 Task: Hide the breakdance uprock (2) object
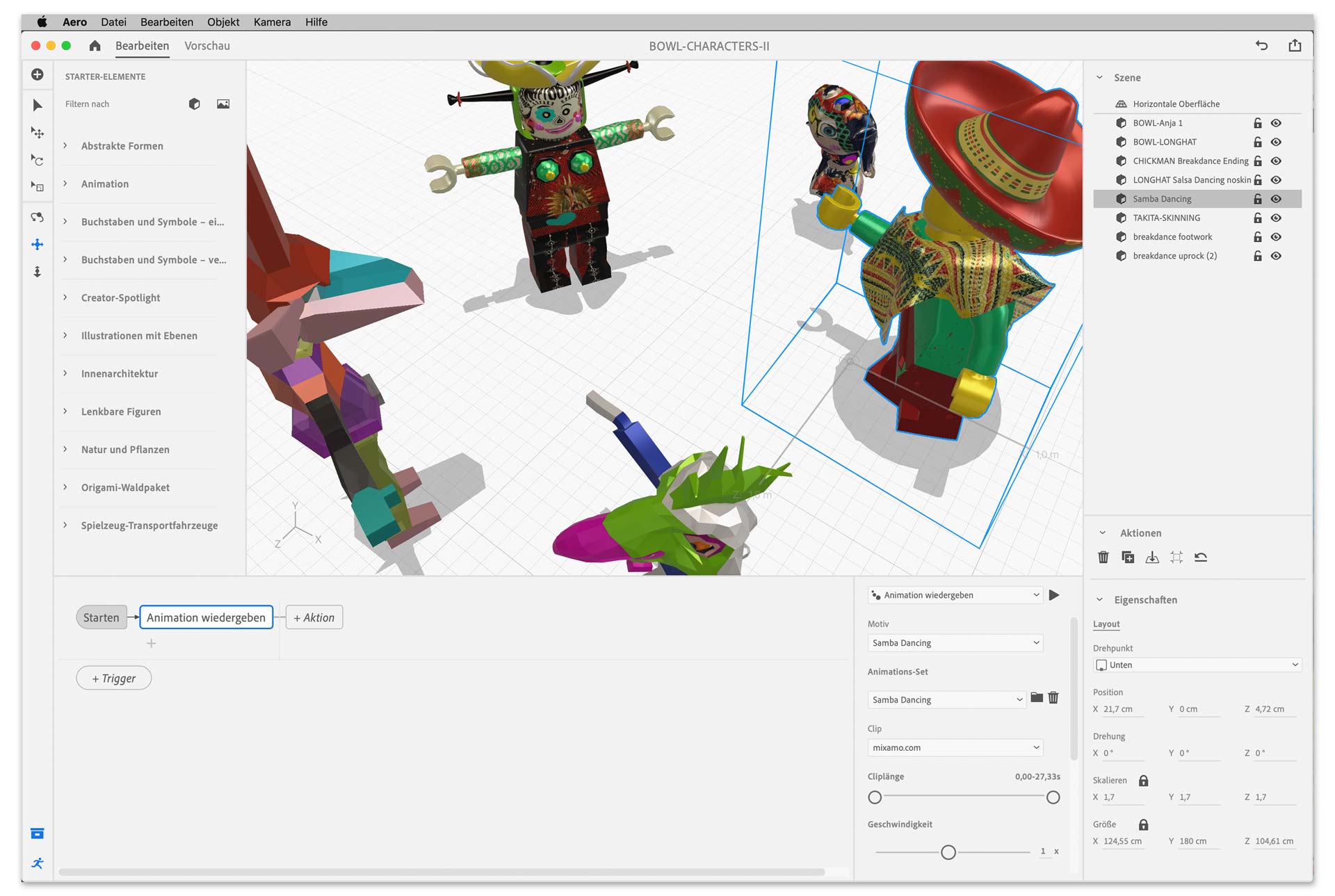(x=1276, y=256)
